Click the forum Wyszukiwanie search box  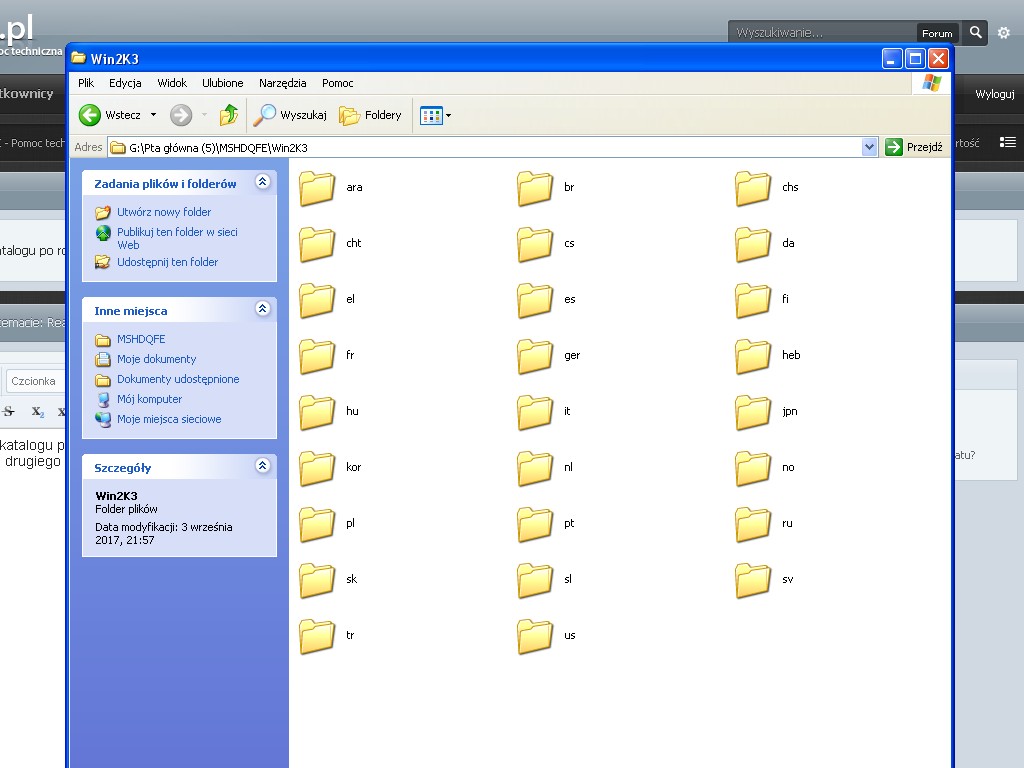click(x=822, y=33)
